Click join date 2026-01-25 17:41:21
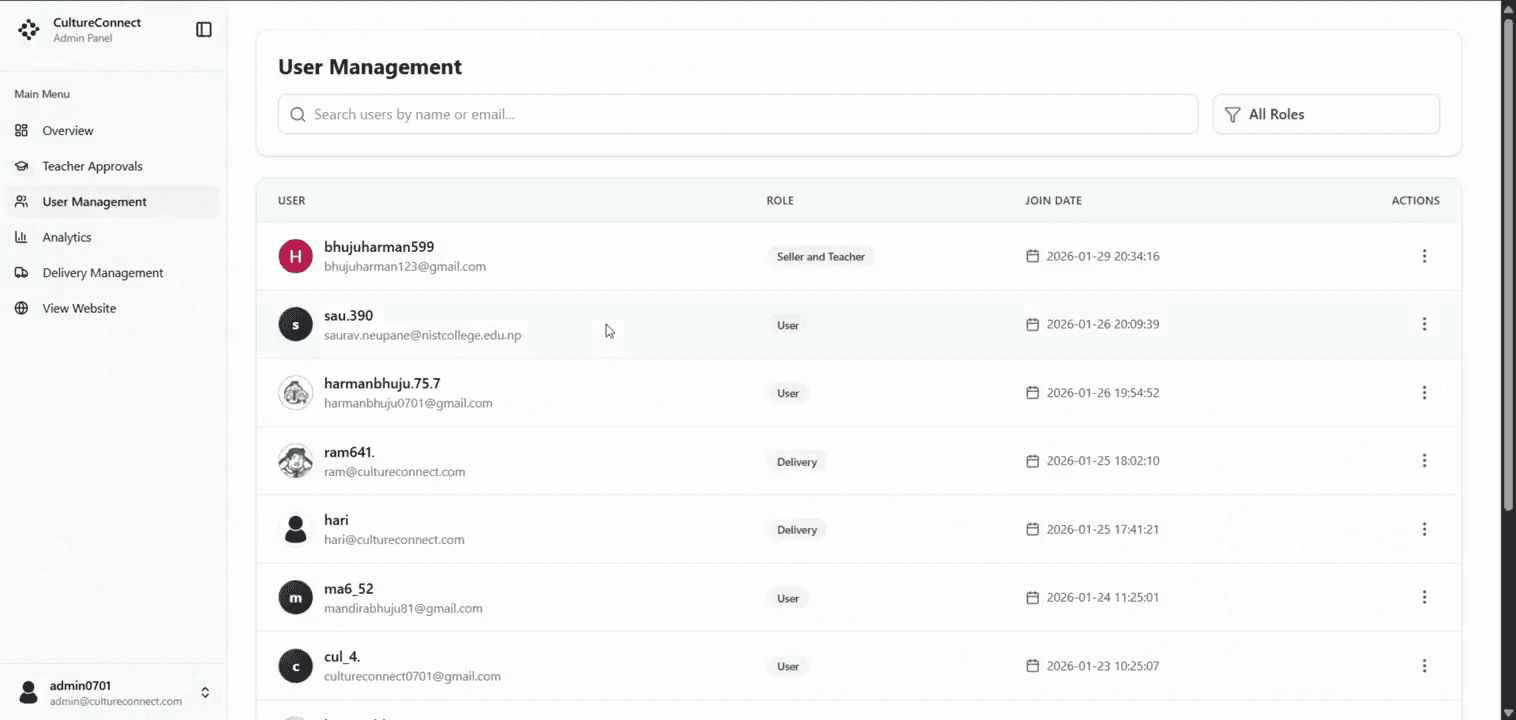Viewport: 1516px width, 720px height. point(1103,529)
